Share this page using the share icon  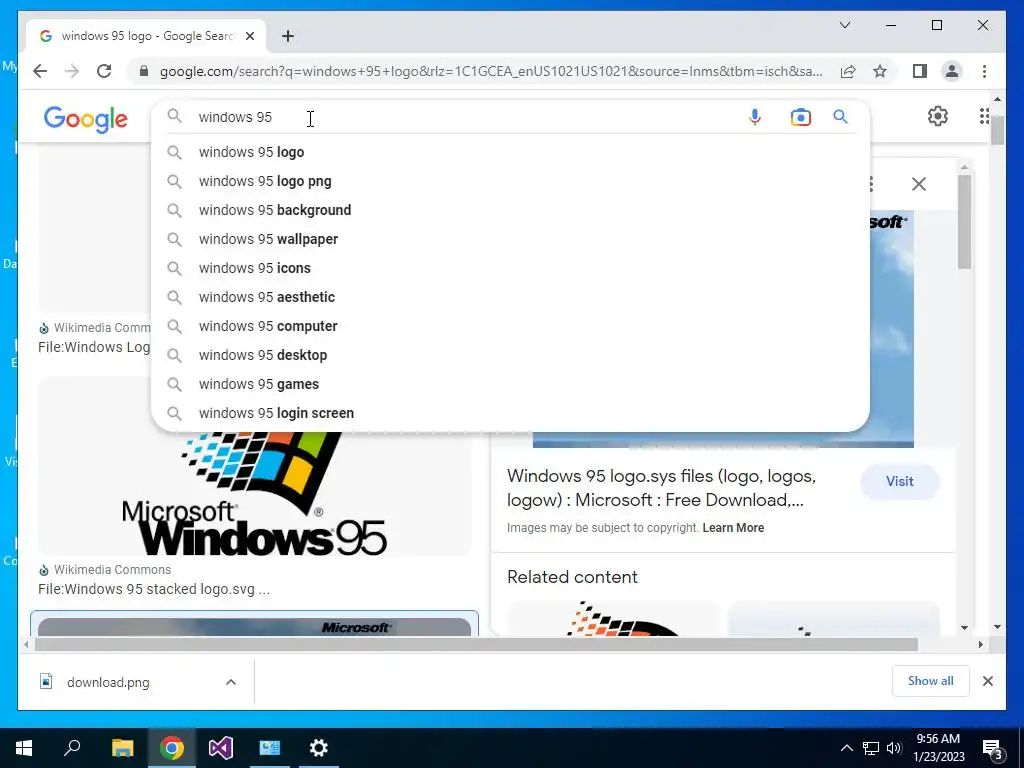848,71
